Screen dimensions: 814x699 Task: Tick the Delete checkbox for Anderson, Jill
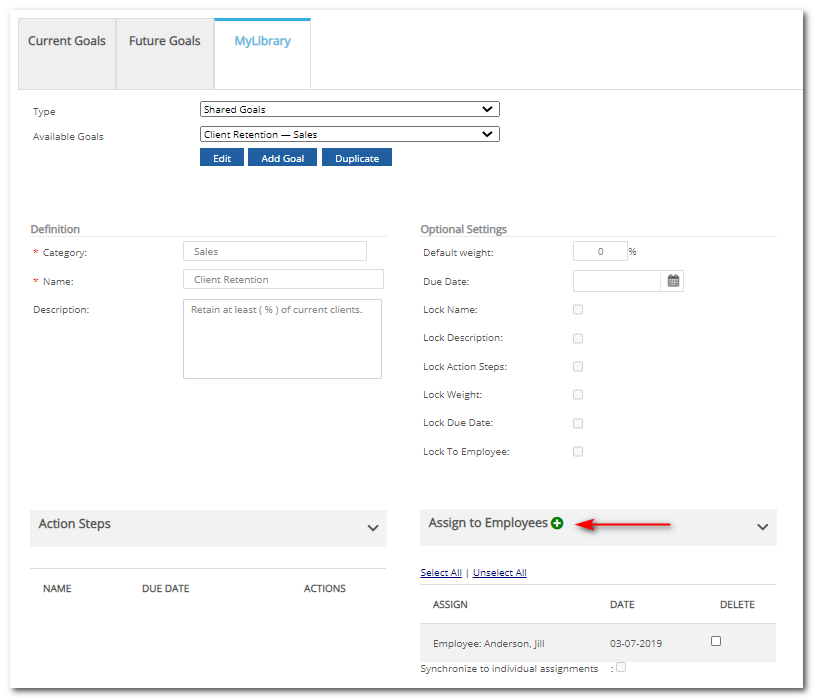point(716,641)
